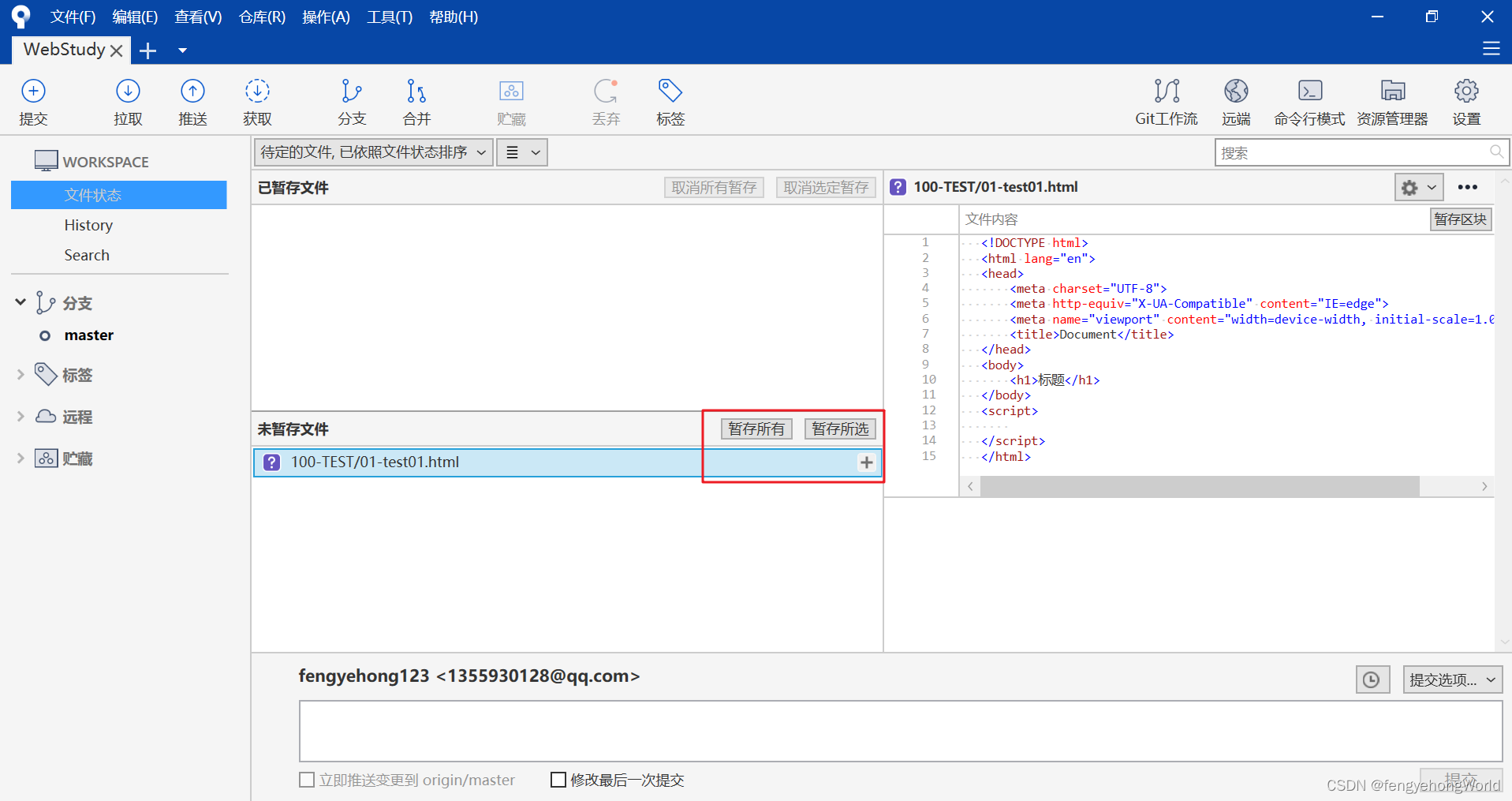Screen dimensions: 1512x801
Task: Open the list view mode dropdown
Action: [522, 152]
